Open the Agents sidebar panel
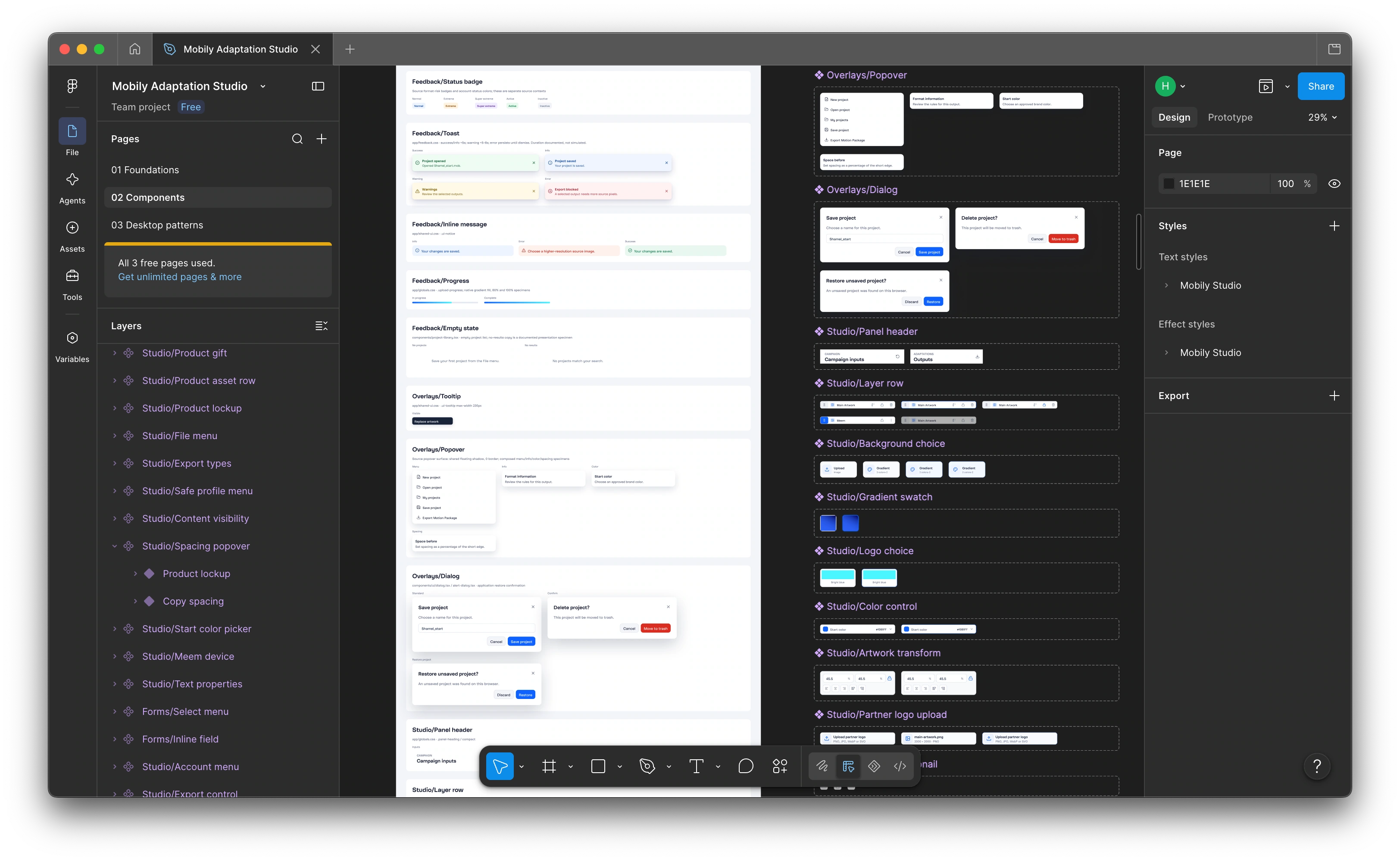Image resolution: width=1400 pixels, height=861 pixels. coord(72,188)
